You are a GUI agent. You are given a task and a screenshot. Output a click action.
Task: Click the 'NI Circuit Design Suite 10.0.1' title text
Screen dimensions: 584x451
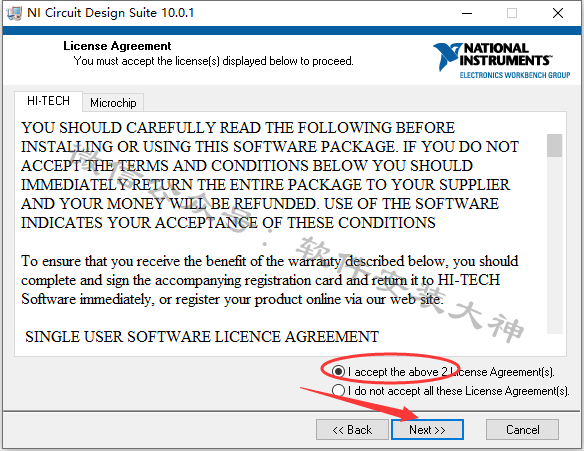(111, 13)
